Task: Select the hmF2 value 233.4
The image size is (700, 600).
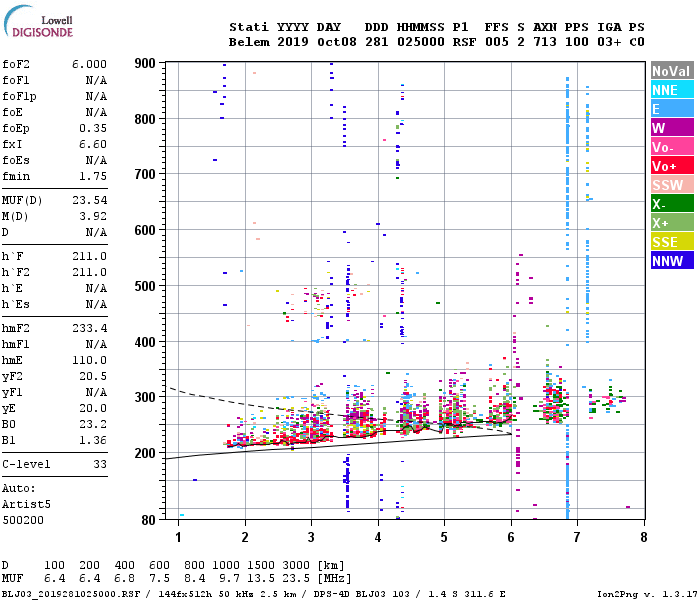Action: (89, 328)
